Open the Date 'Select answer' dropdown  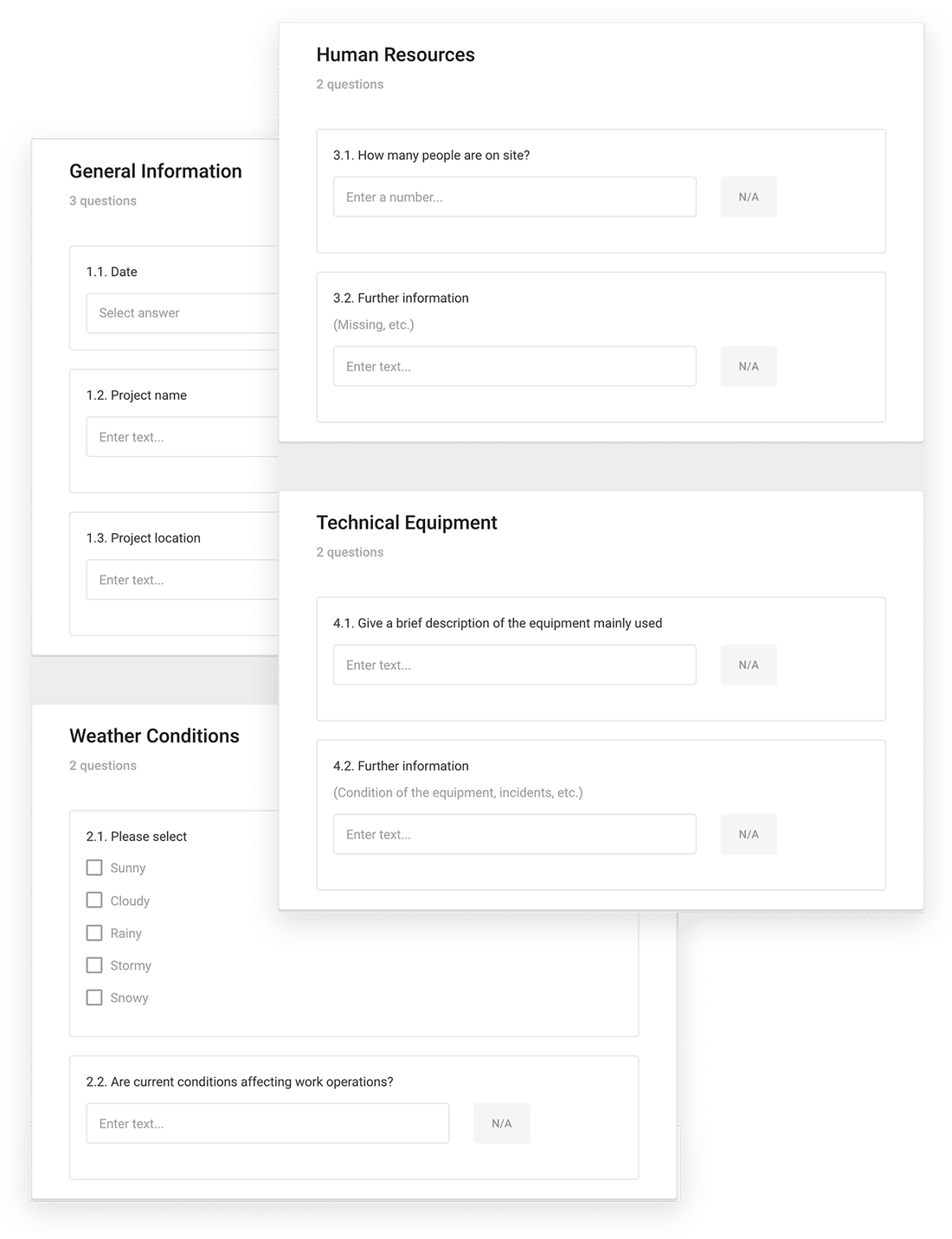(182, 313)
